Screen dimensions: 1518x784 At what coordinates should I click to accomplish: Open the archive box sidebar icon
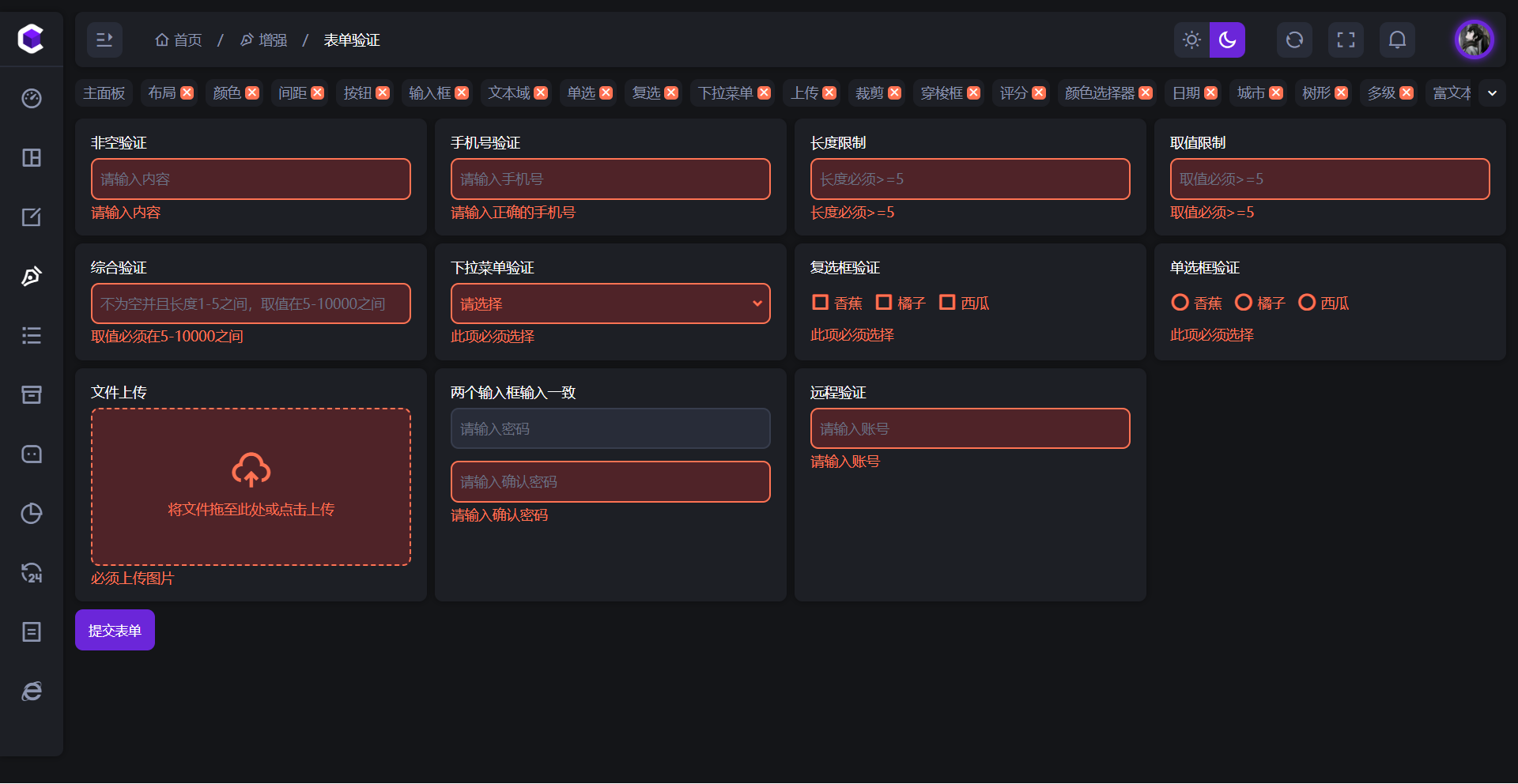(x=32, y=395)
